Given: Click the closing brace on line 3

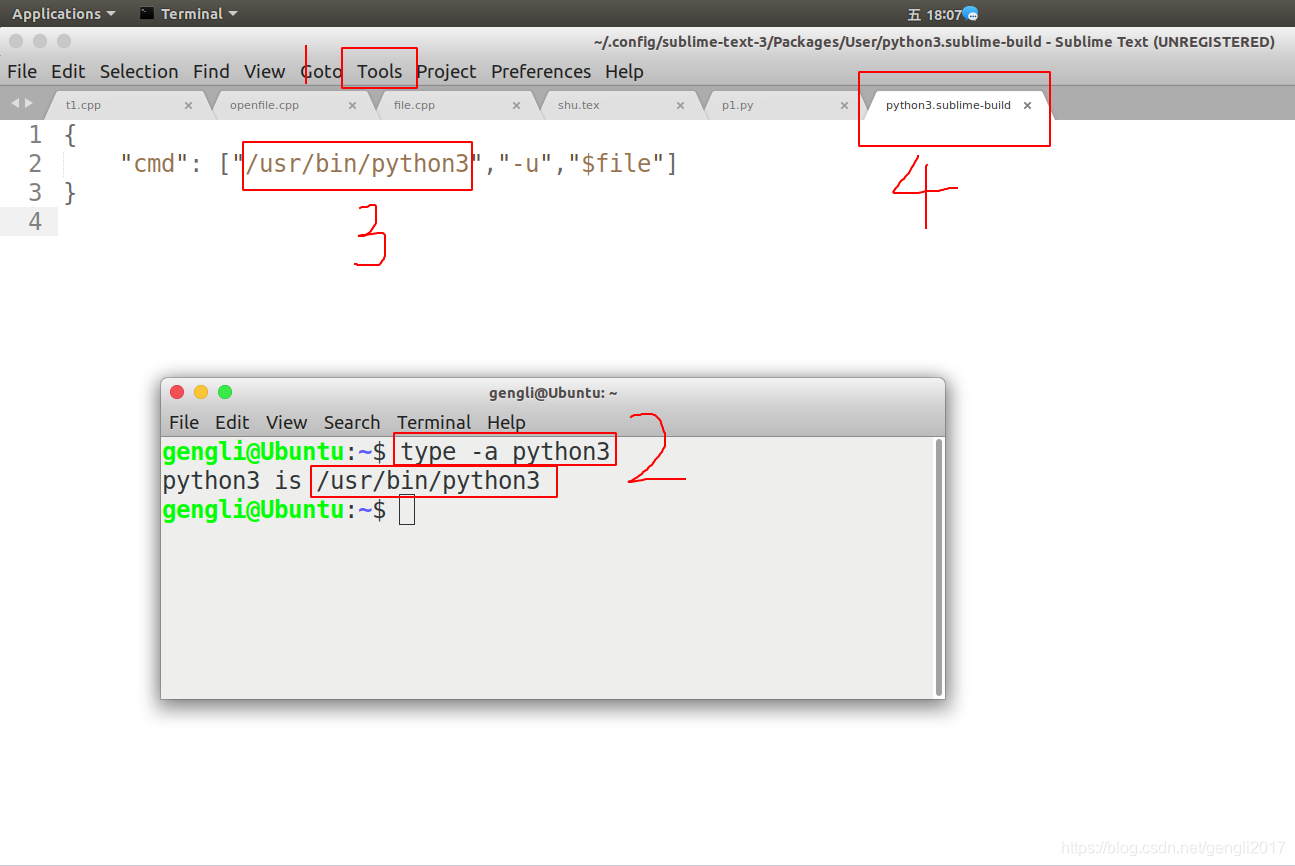Looking at the screenshot, I should point(70,192).
